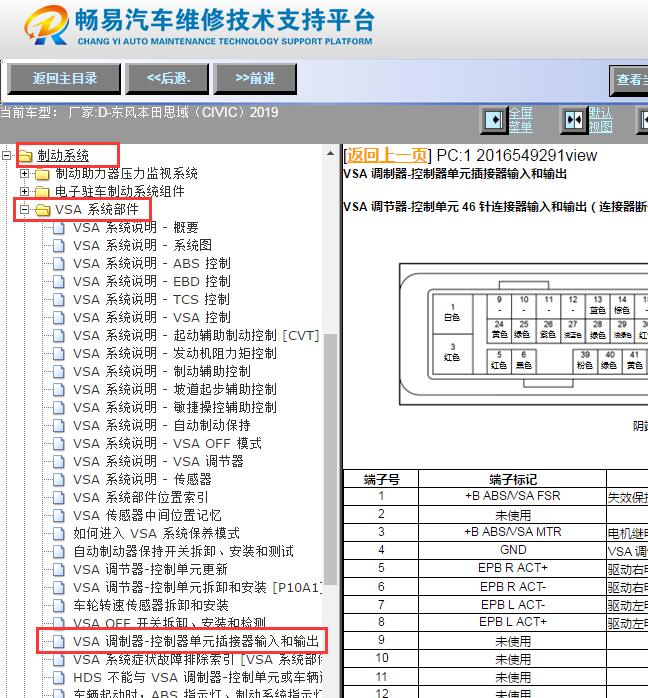
Task: Go forward with the >>前进 button
Action: pos(255,78)
